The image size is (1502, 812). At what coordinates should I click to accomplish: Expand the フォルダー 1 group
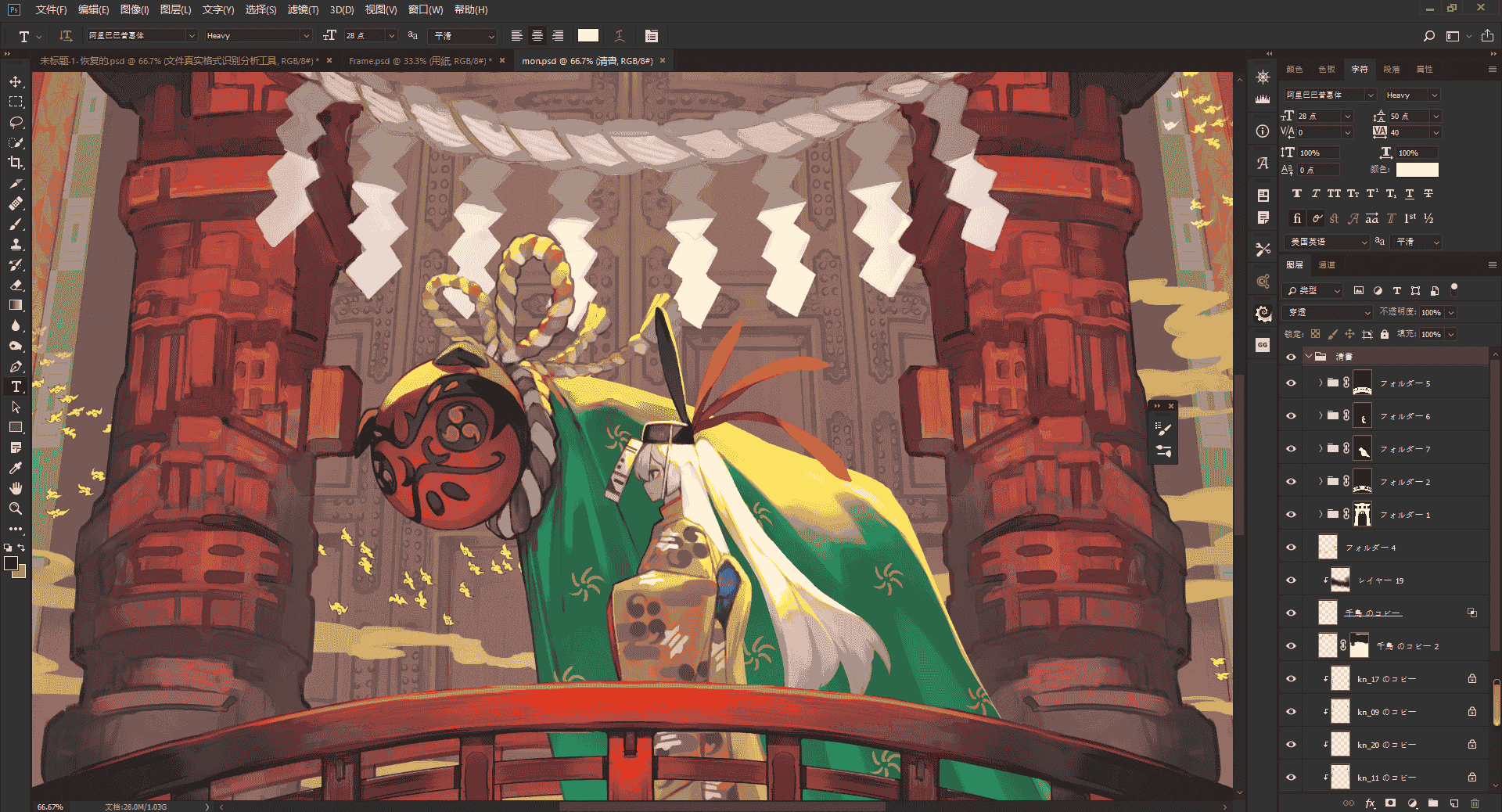point(1321,514)
